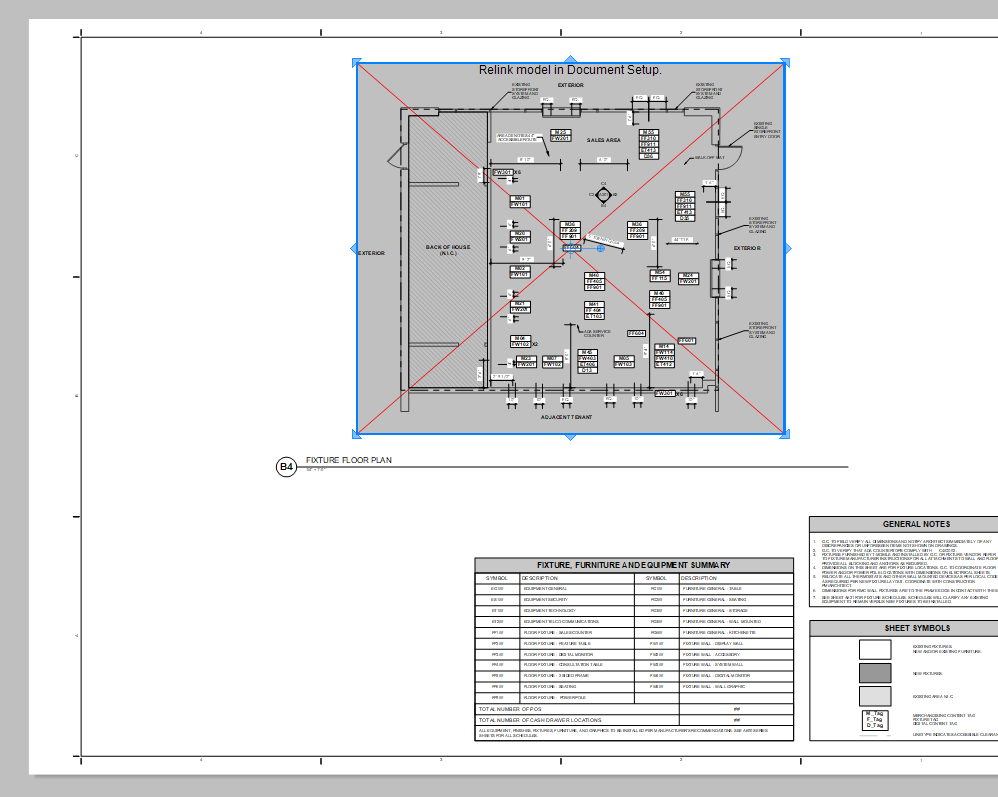Grab the top-left corner selection handle
998x797 pixels.
pos(356,62)
